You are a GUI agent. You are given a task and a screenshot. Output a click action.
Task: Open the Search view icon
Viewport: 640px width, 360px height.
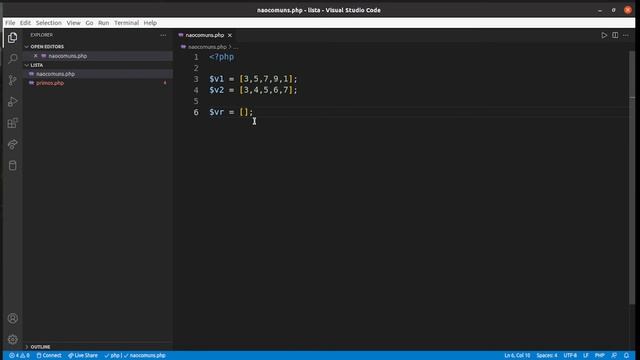pos(13,59)
